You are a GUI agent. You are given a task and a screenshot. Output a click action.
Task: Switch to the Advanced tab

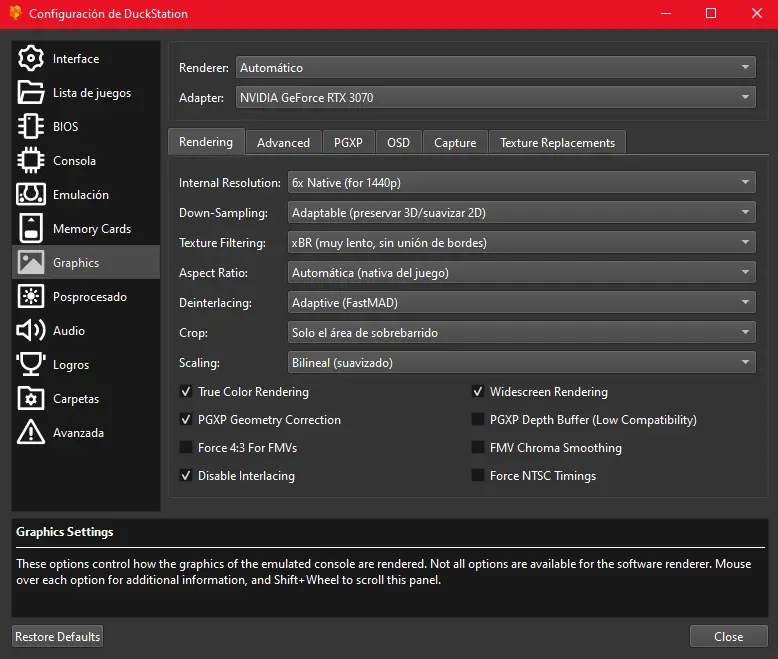point(283,143)
